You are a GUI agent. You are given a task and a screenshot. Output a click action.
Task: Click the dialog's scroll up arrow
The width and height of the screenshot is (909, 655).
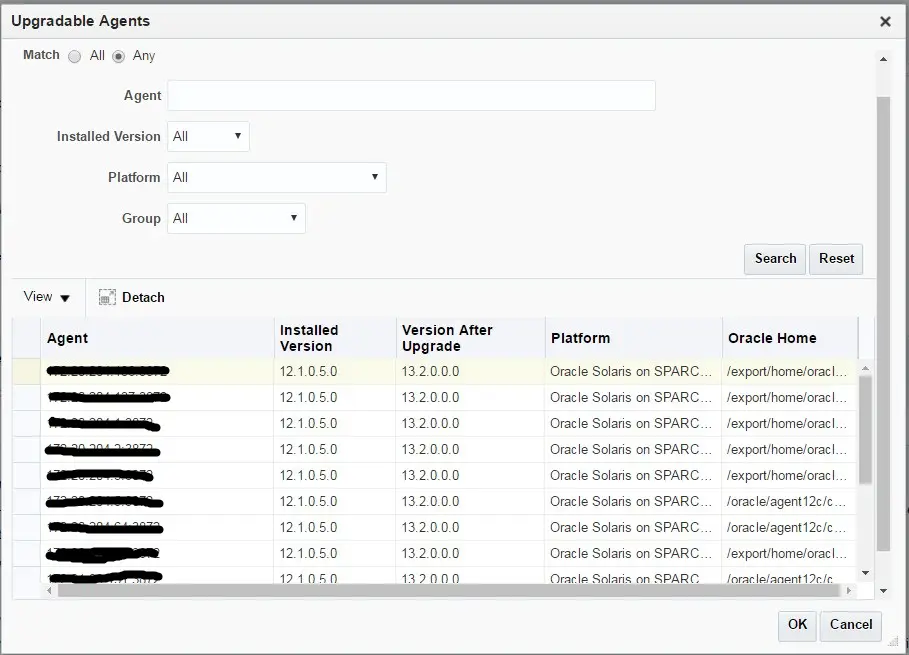click(883, 59)
